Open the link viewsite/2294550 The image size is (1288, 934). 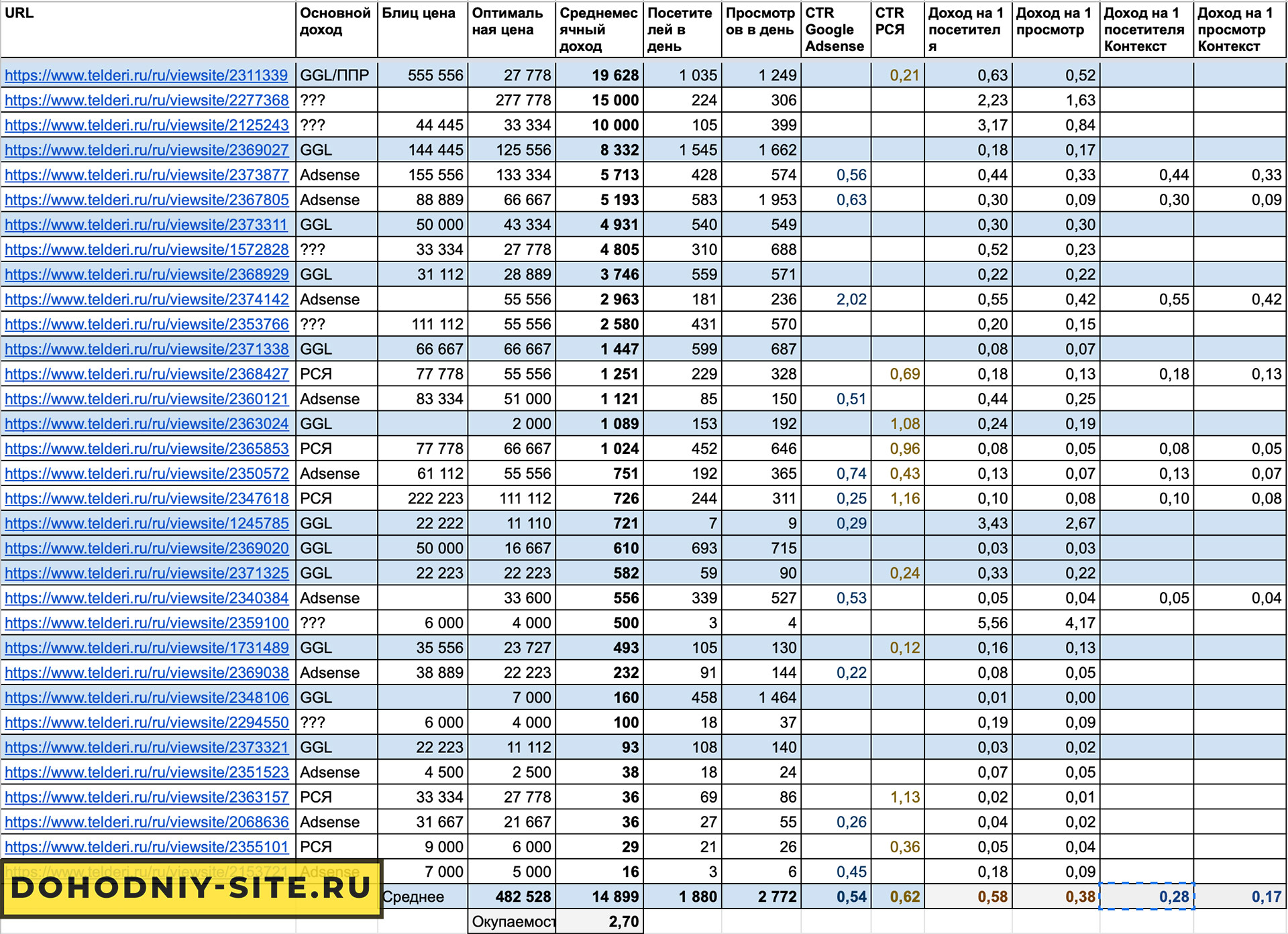pos(146,721)
